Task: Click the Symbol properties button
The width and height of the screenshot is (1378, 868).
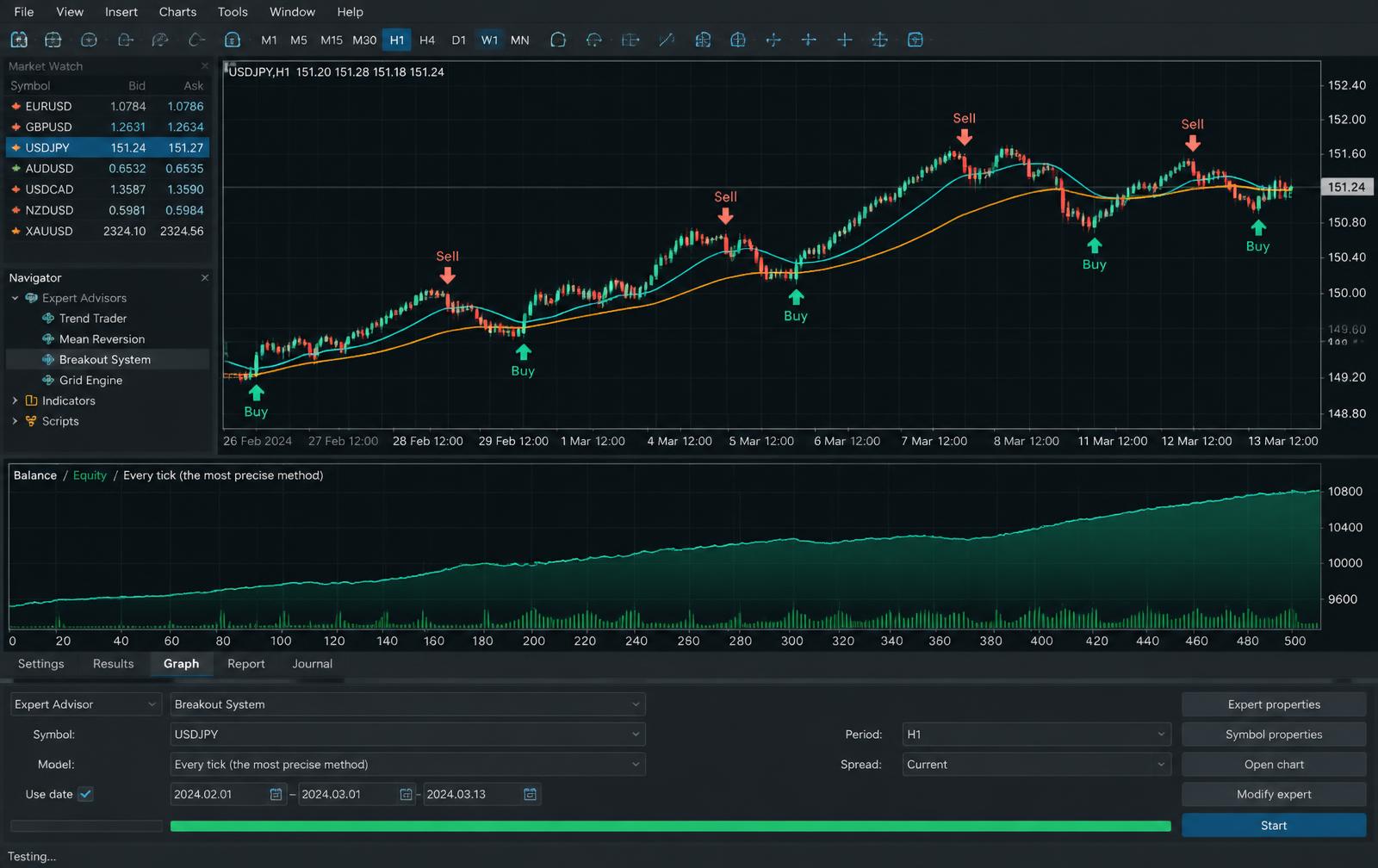Action: coord(1274,735)
